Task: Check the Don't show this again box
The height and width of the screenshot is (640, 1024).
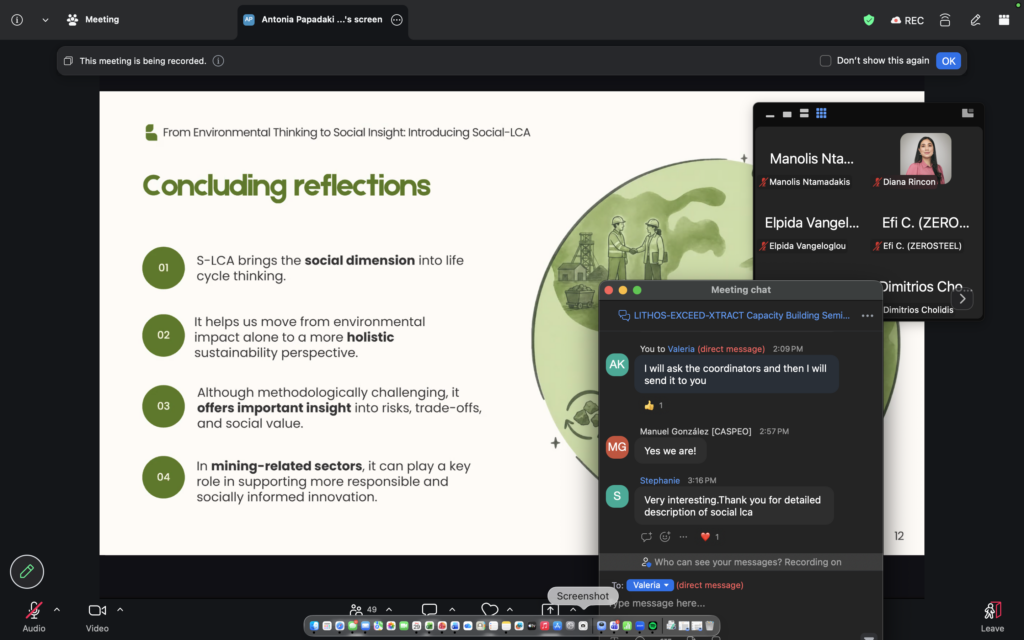Action: tap(825, 61)
